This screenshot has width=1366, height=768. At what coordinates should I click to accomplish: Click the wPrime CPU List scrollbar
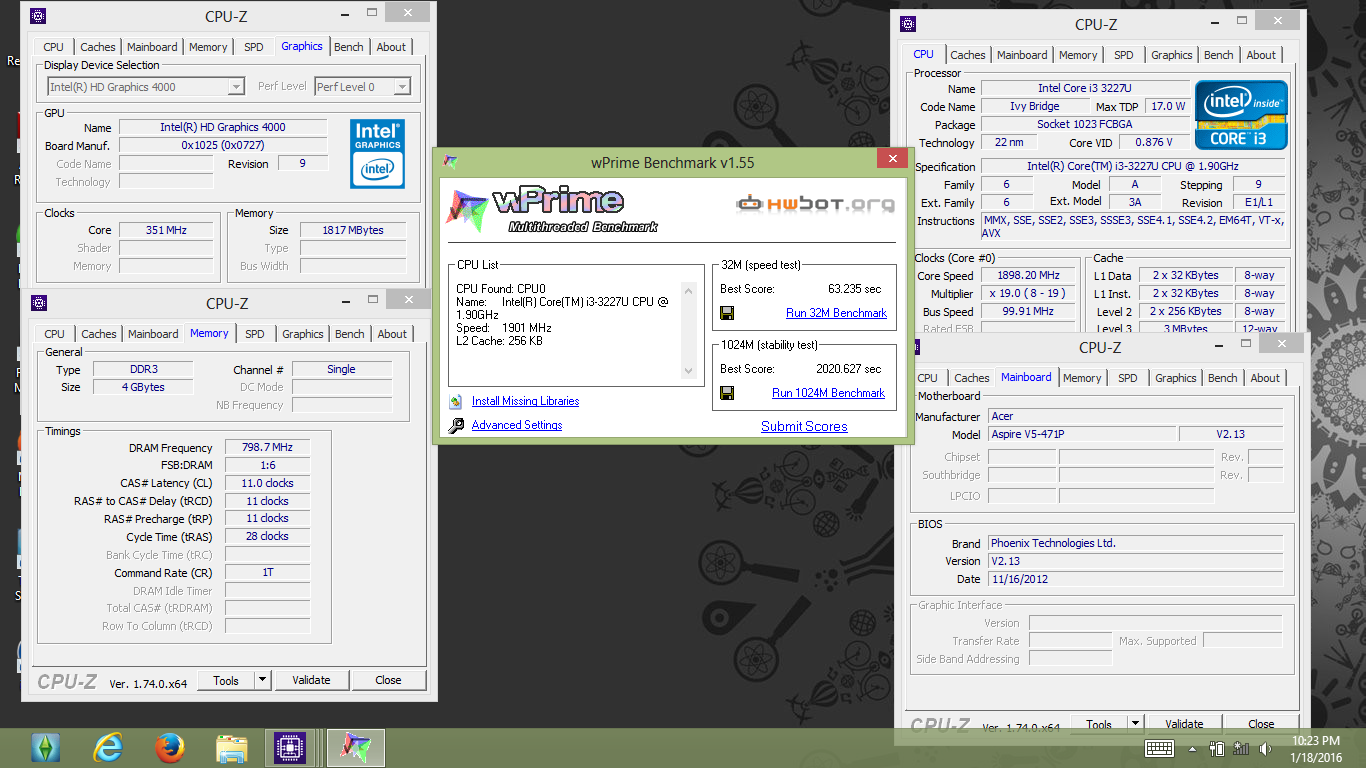point(688,331)
